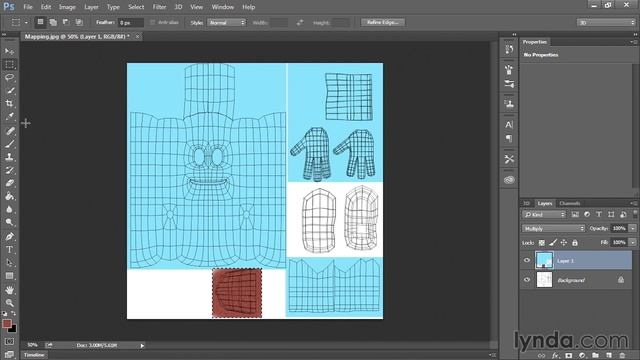Toggle smart object layer filter
The height and width of the screenshot is (360, 640).
point(623,214)
